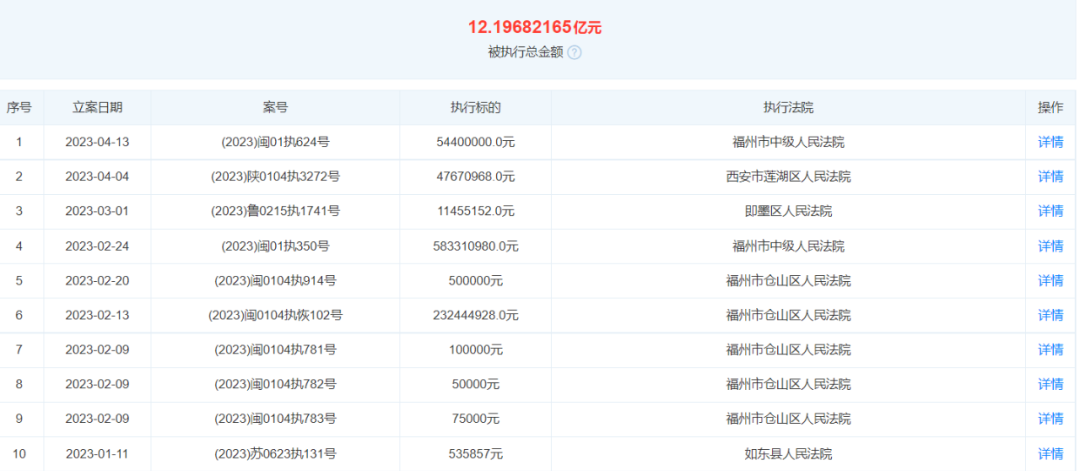Click 福州市中级人民法院 in row 4

[788, 246]
